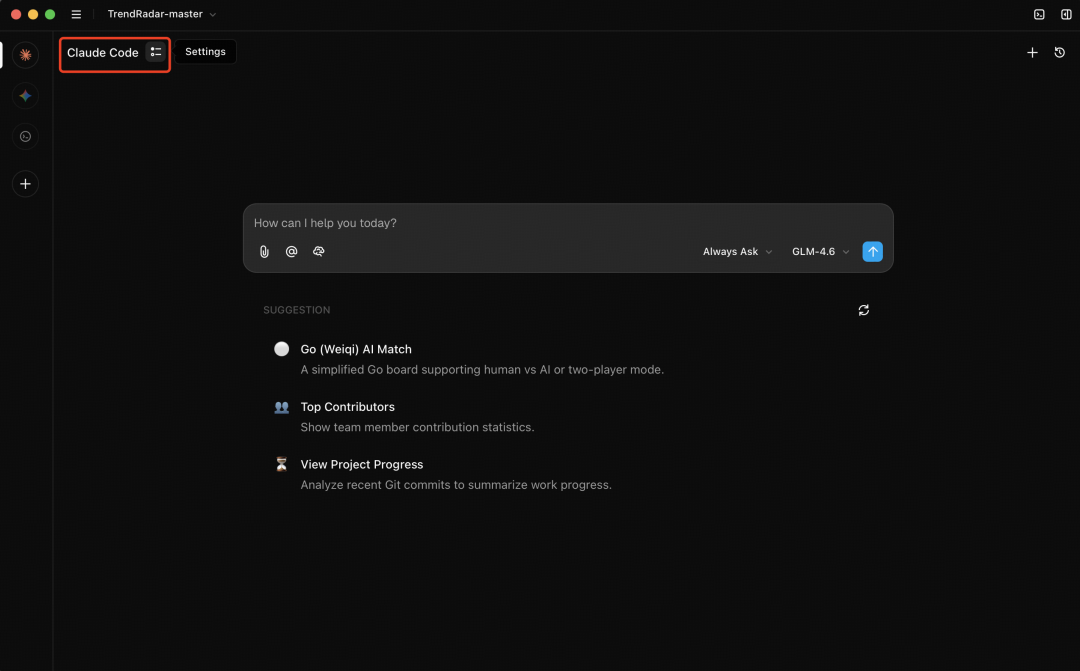Image resolution: width=1080 pixels, height=671 pixels.
Task: Select the Gemini sparkle agent sidebar icon
Action: (25, 96)
